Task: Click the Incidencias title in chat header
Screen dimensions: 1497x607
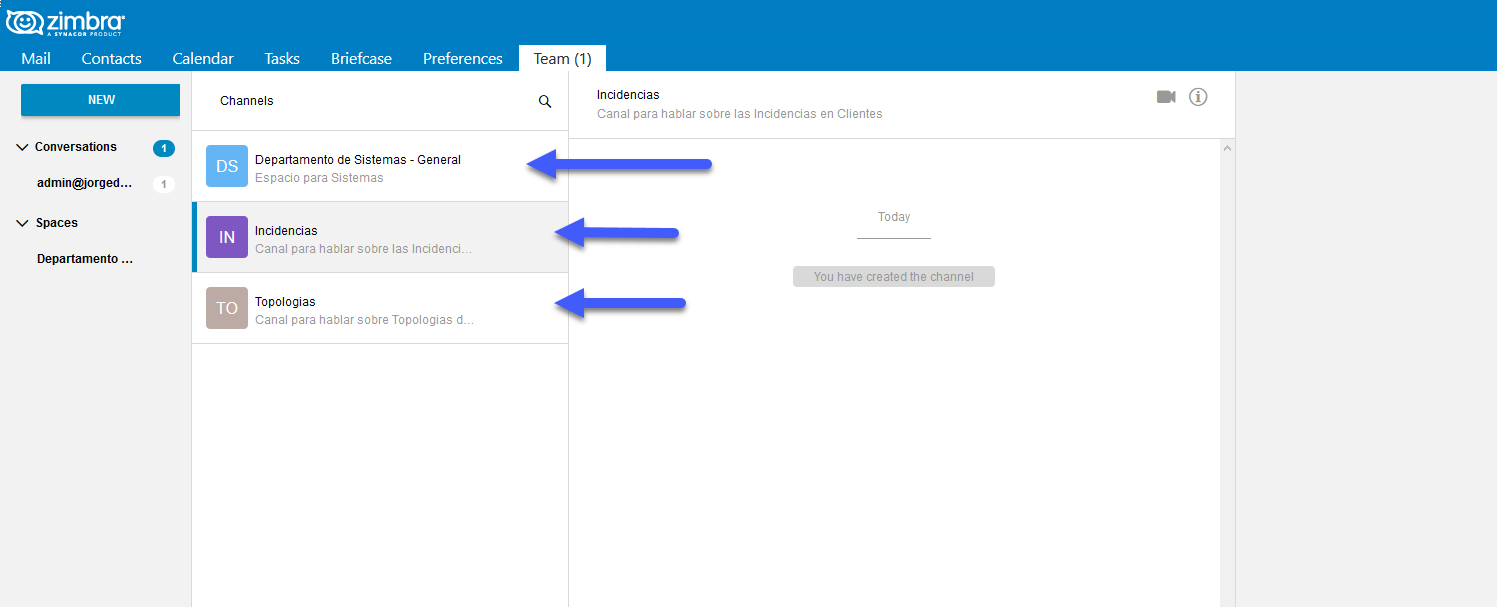Action: pos(628,95)
